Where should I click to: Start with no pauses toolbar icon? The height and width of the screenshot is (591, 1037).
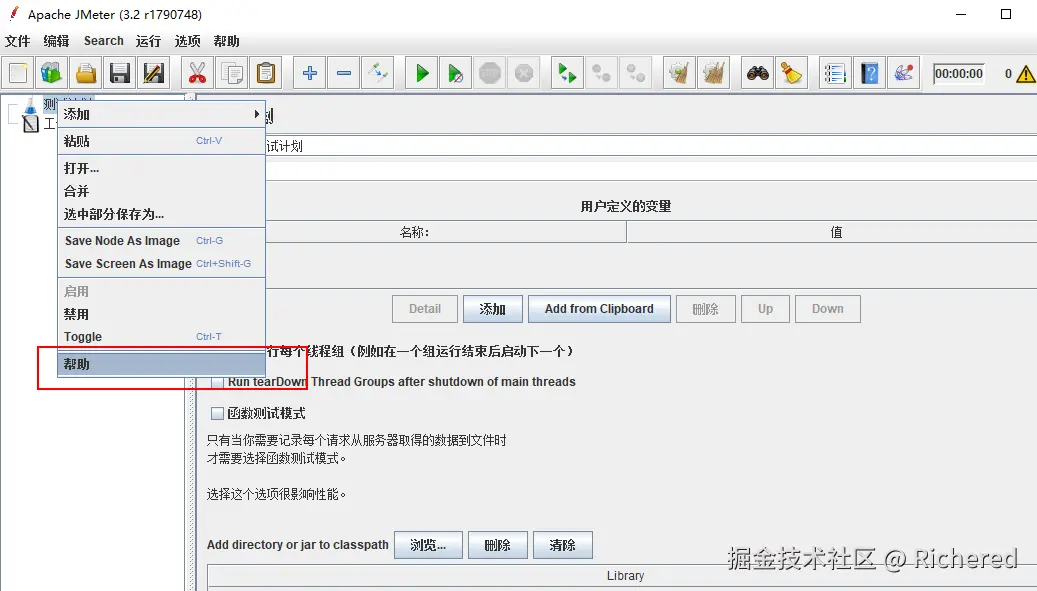pyautogui.click(x=455, y=73)
